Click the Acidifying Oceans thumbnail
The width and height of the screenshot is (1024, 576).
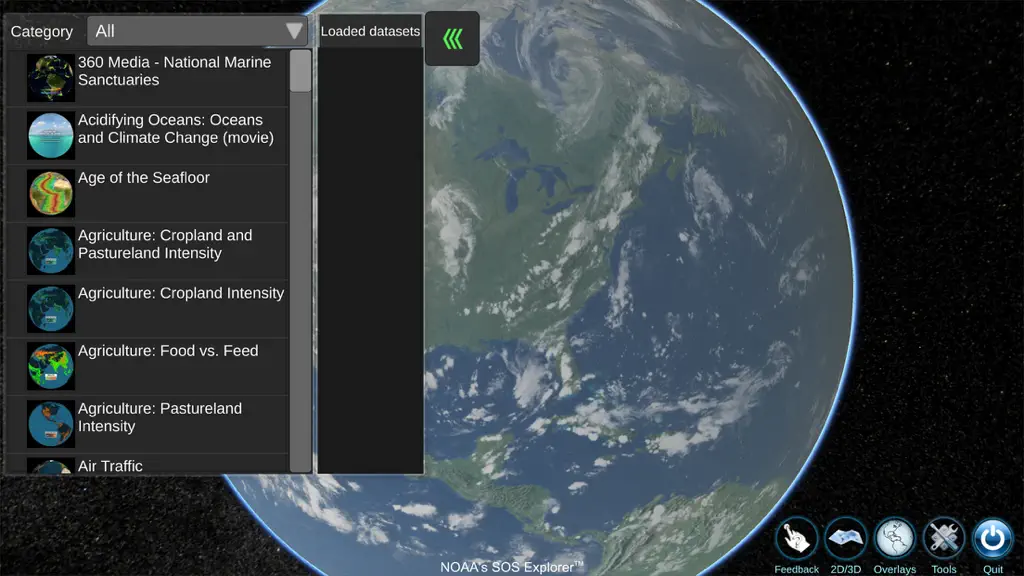pos(50,135)
